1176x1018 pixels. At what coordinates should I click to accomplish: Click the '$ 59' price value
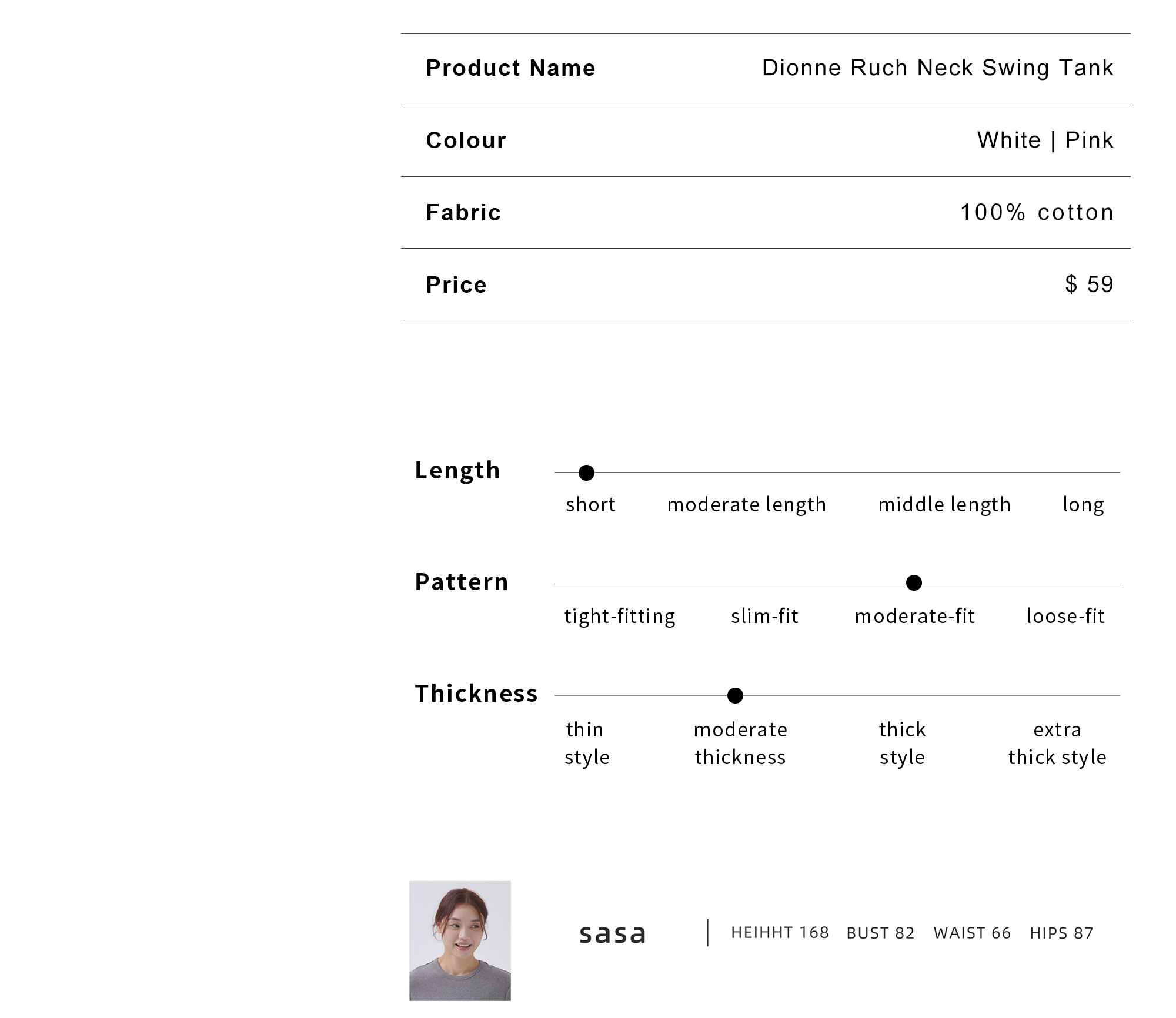tap(1090, 284)
